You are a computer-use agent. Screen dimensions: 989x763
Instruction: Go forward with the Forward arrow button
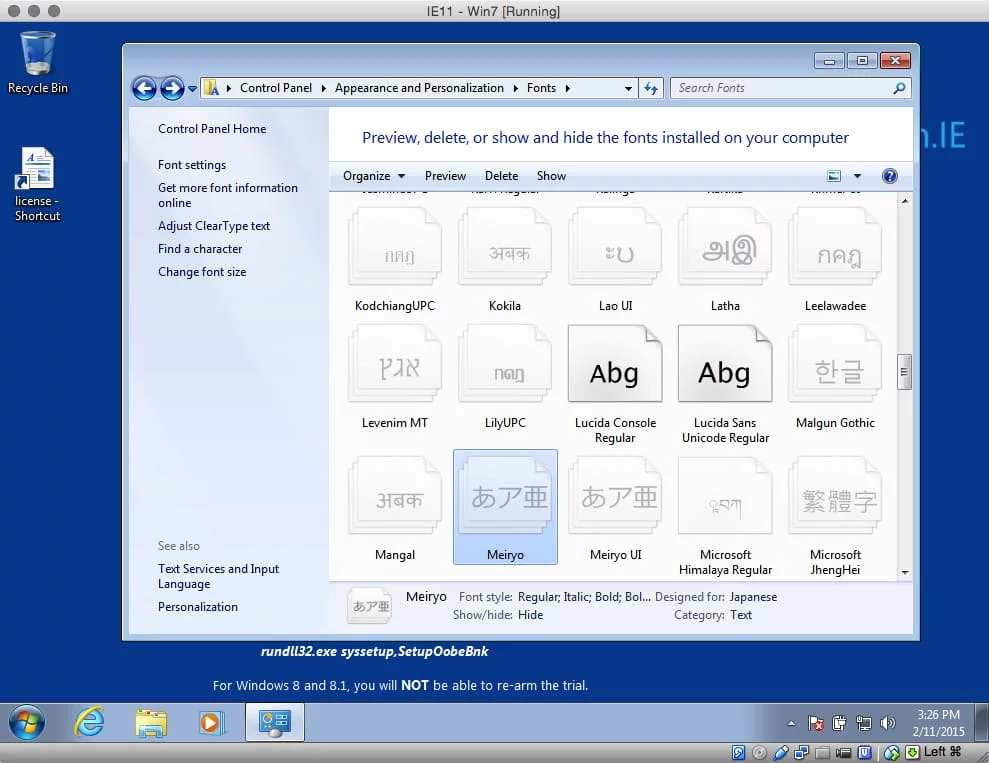(172, 88)
